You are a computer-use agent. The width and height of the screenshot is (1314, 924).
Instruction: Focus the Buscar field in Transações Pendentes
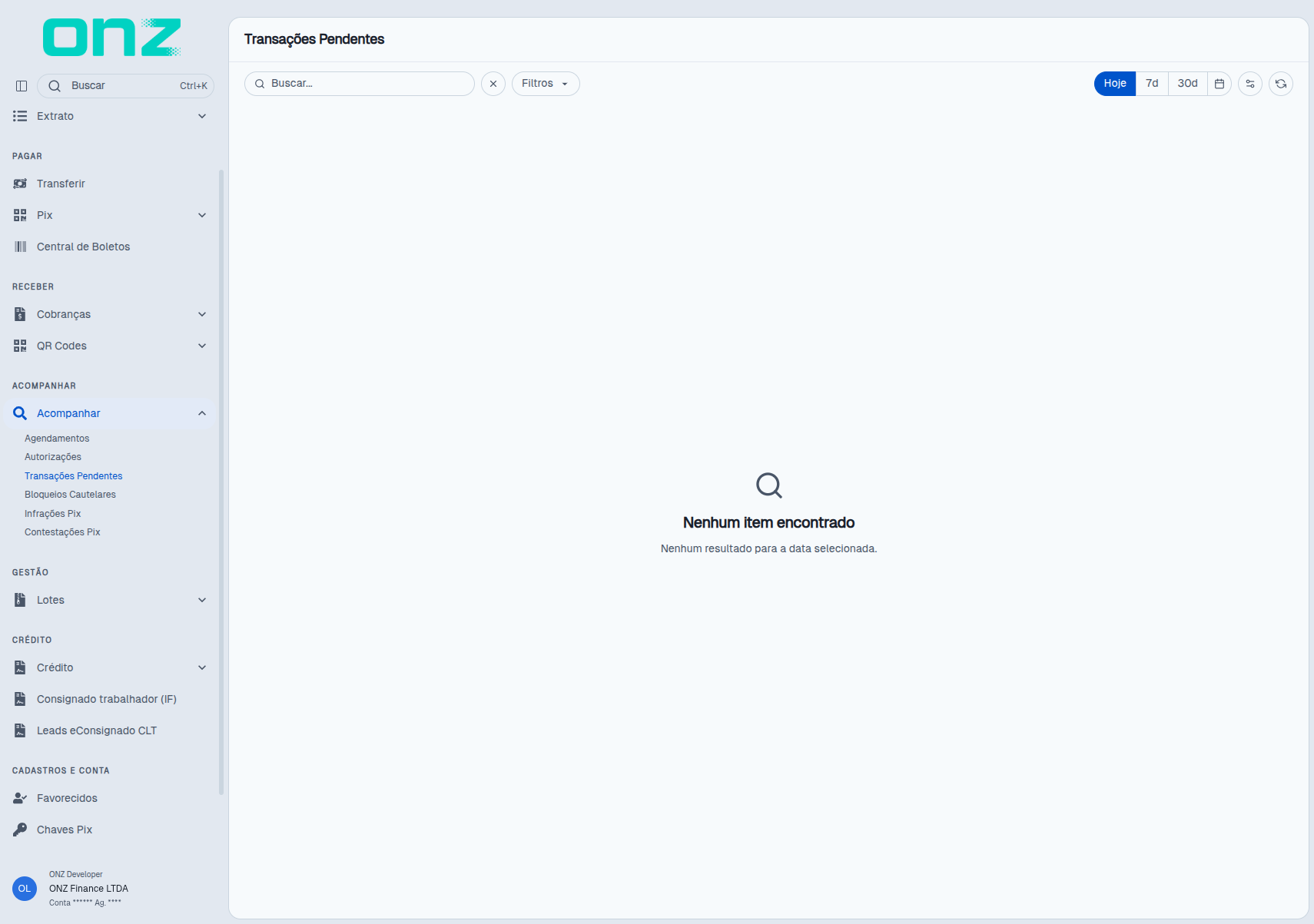click(360, 84)
